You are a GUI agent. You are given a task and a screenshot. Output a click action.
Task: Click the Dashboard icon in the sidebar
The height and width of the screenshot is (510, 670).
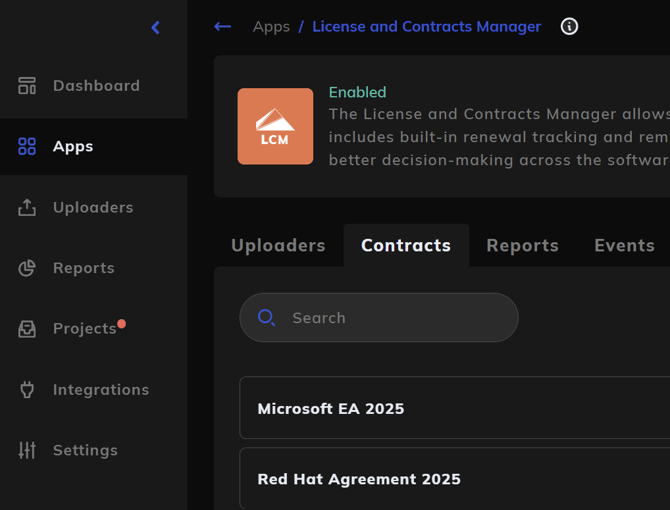click(27, 86)
